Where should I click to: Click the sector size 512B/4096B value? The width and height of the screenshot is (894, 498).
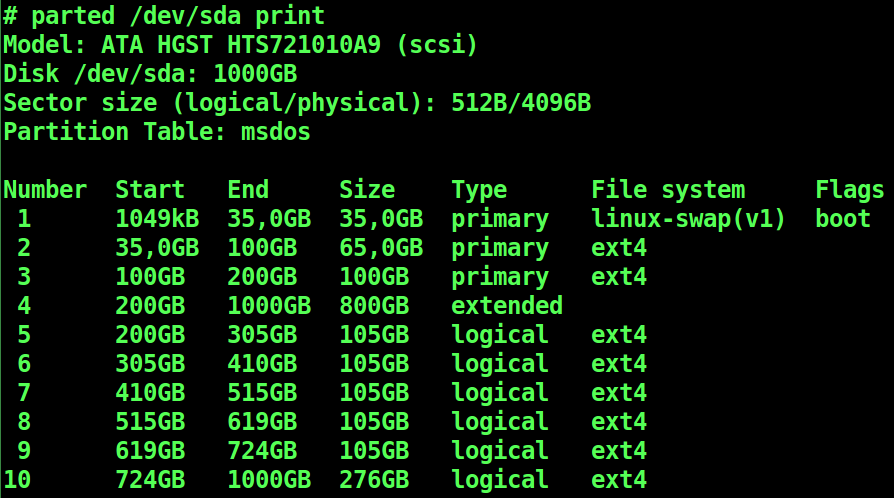click(521, 103)
